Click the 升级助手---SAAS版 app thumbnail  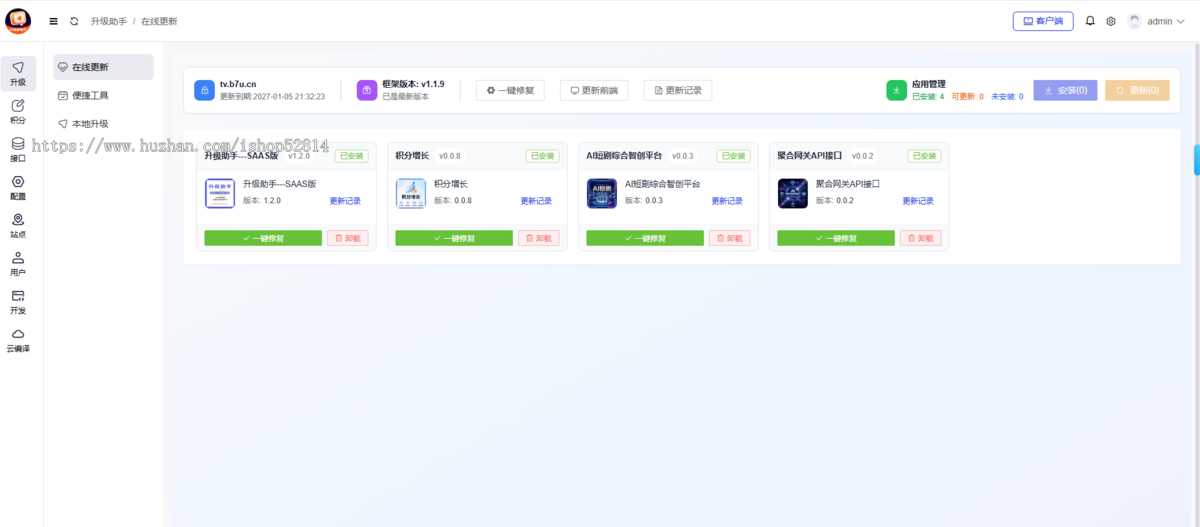click(x=220, y=193)
